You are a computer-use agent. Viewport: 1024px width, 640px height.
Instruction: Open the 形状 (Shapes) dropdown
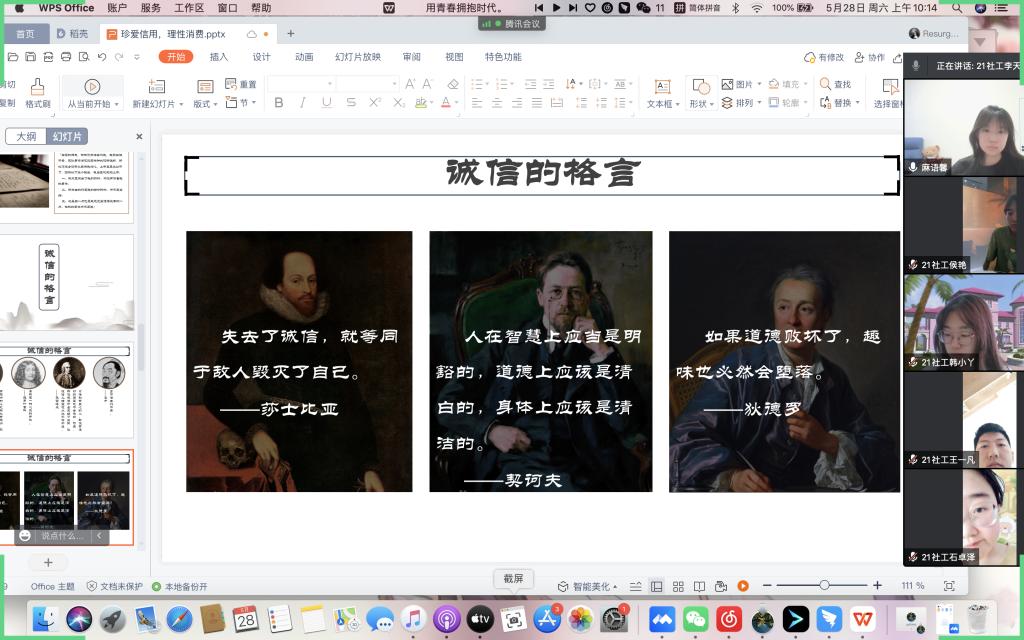click(713, 104)
